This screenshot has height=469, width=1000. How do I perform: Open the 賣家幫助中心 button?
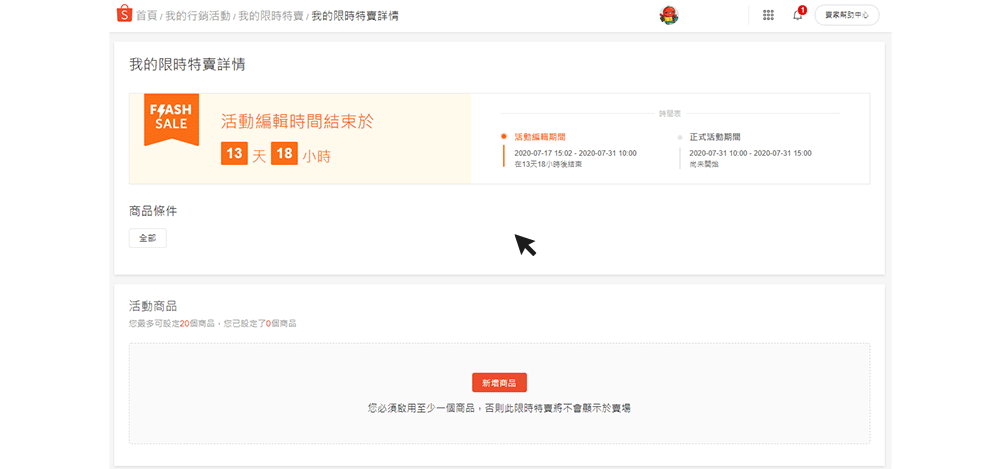[846, 15]
